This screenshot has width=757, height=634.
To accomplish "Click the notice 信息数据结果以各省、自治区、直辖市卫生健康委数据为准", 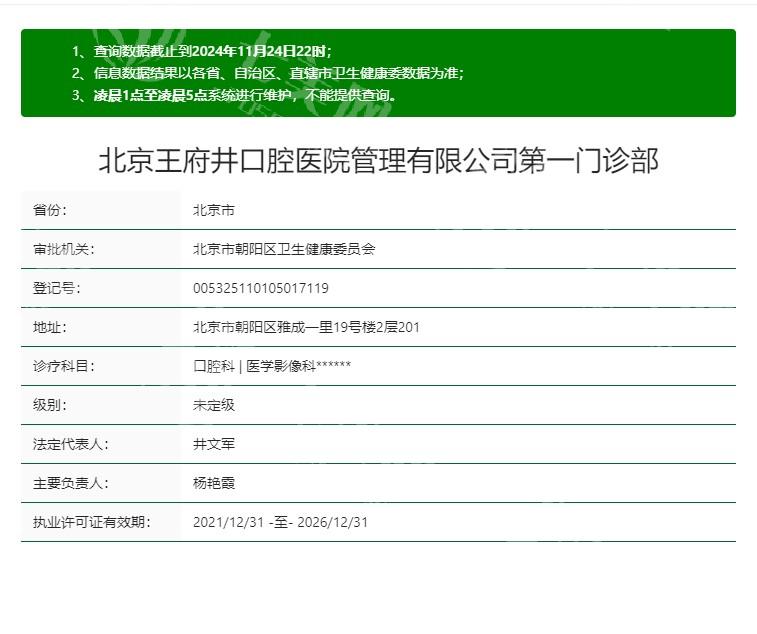I will point(279,73).
